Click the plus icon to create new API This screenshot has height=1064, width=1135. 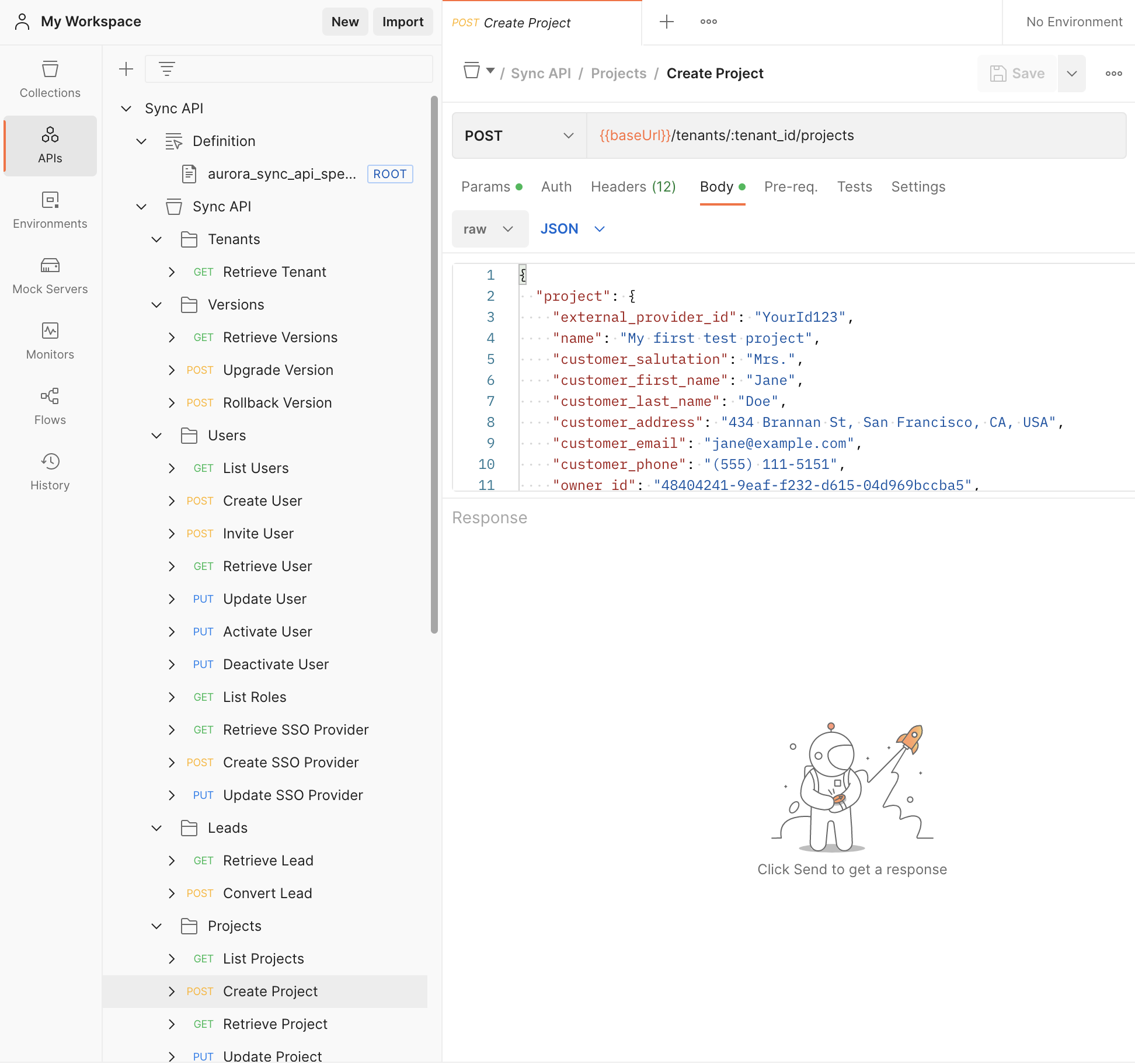[126, 69]
